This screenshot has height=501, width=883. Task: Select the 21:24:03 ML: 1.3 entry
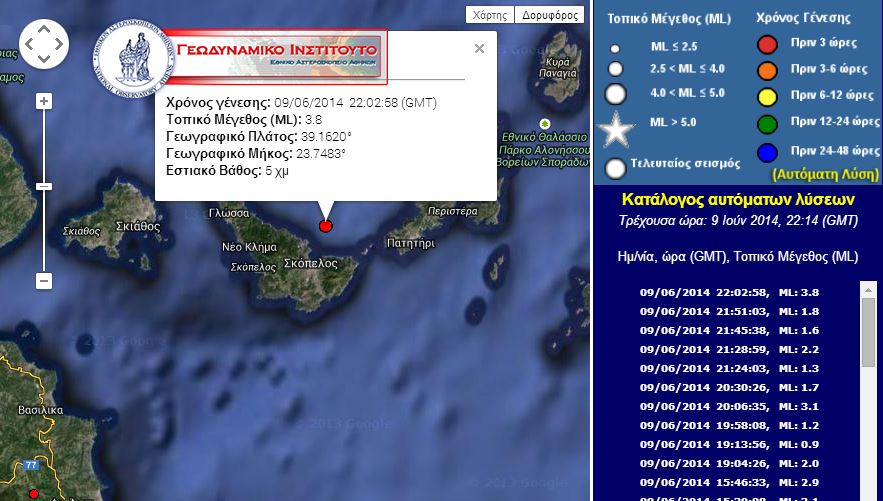[729, 368]
